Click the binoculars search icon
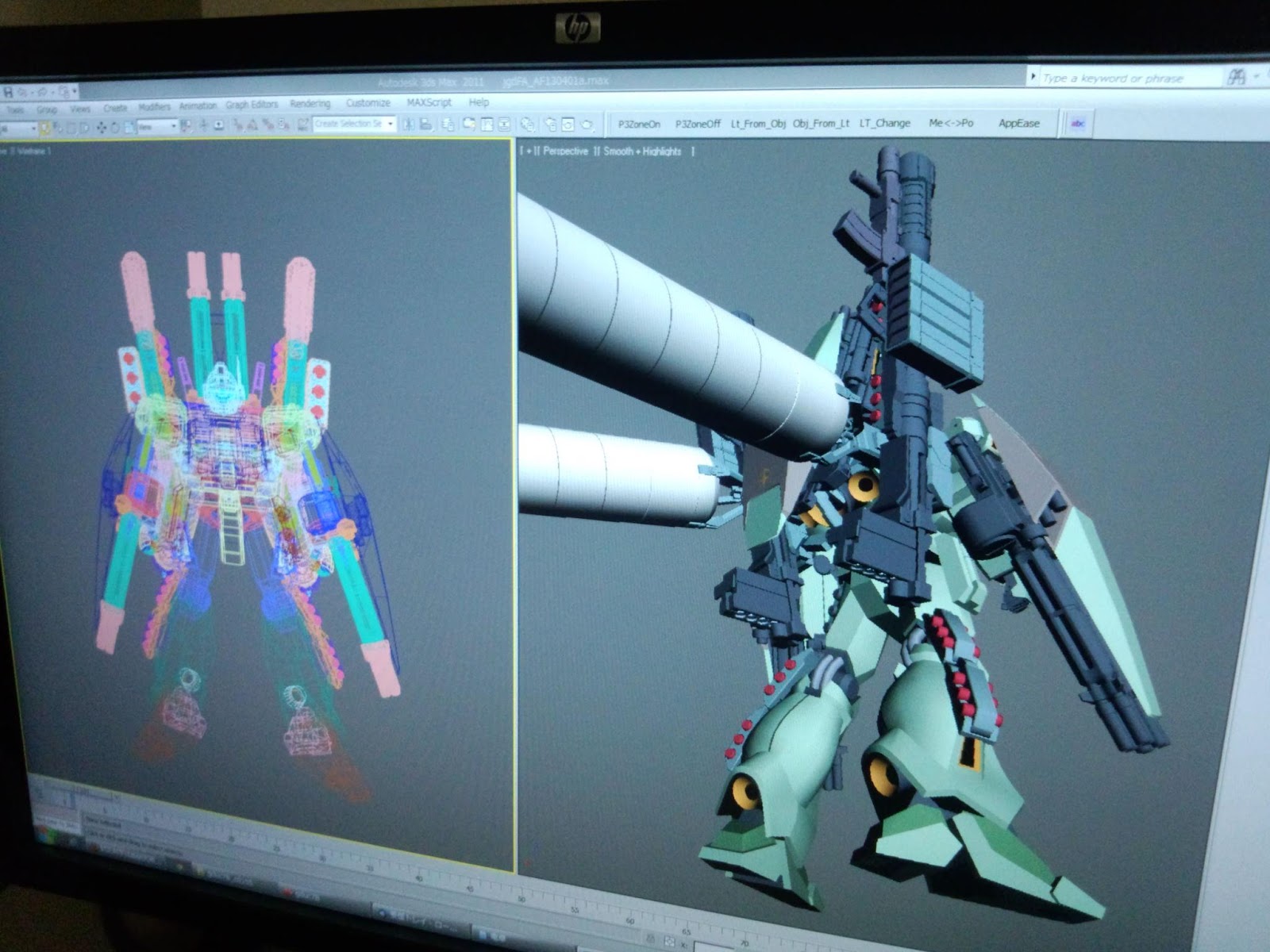1270x952 pixels. (1236, 77)
